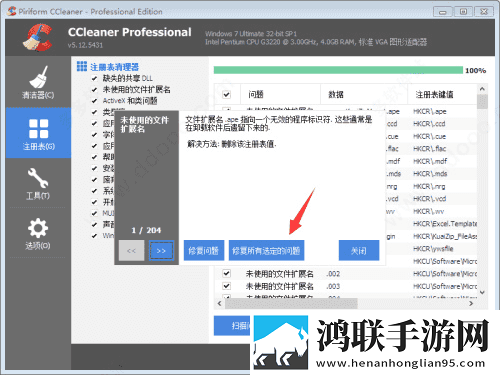The width and height of the screenshot is (500, 375).
Task: Sort by the 问题 column header
Action: [256, 95]
